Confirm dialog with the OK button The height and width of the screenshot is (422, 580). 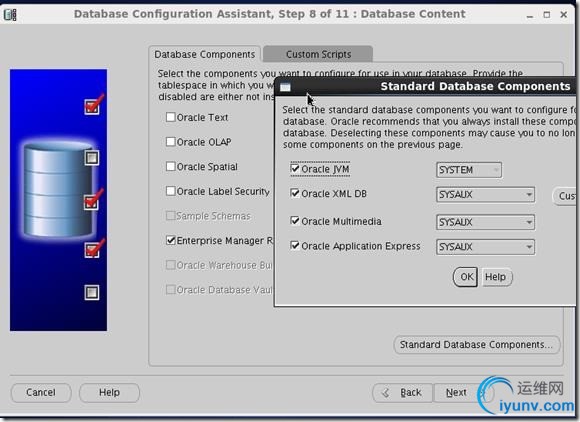466,277
